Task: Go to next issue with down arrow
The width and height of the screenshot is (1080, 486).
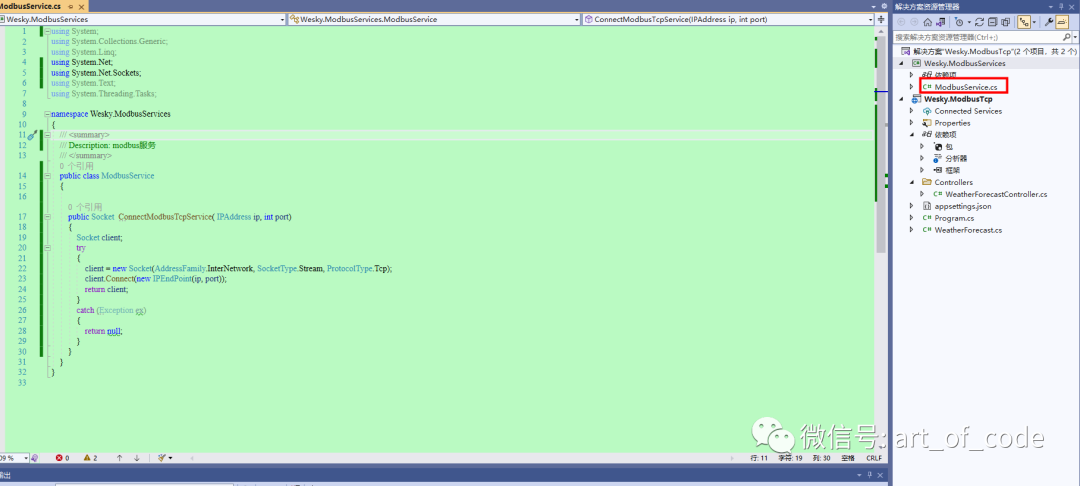Action: [136, 458]
